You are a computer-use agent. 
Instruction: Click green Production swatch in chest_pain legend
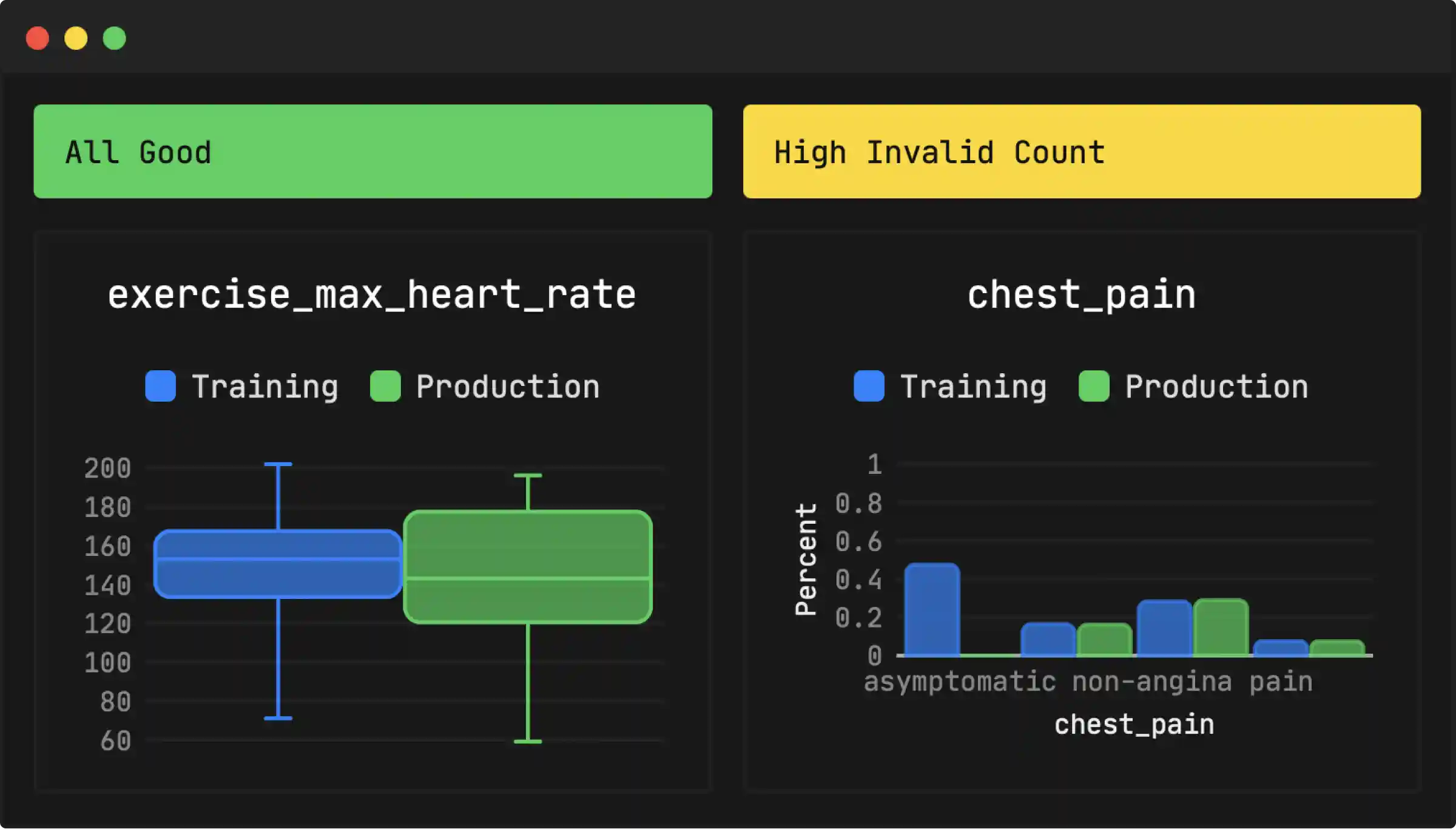[x=1094, y=387]
